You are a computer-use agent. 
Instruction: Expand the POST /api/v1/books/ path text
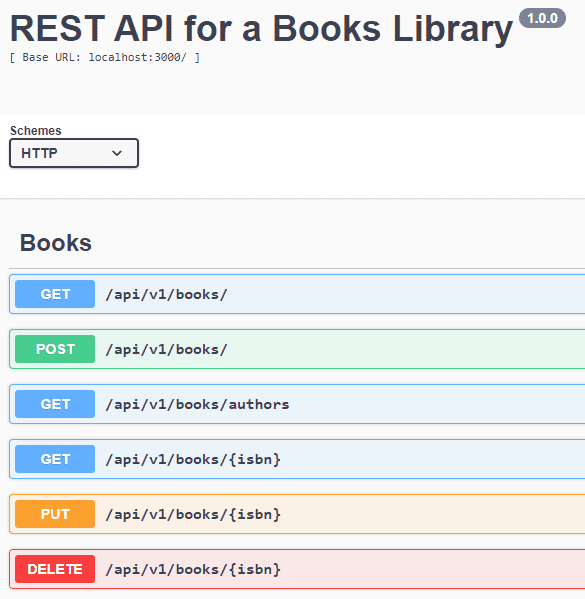coord(167,350)
